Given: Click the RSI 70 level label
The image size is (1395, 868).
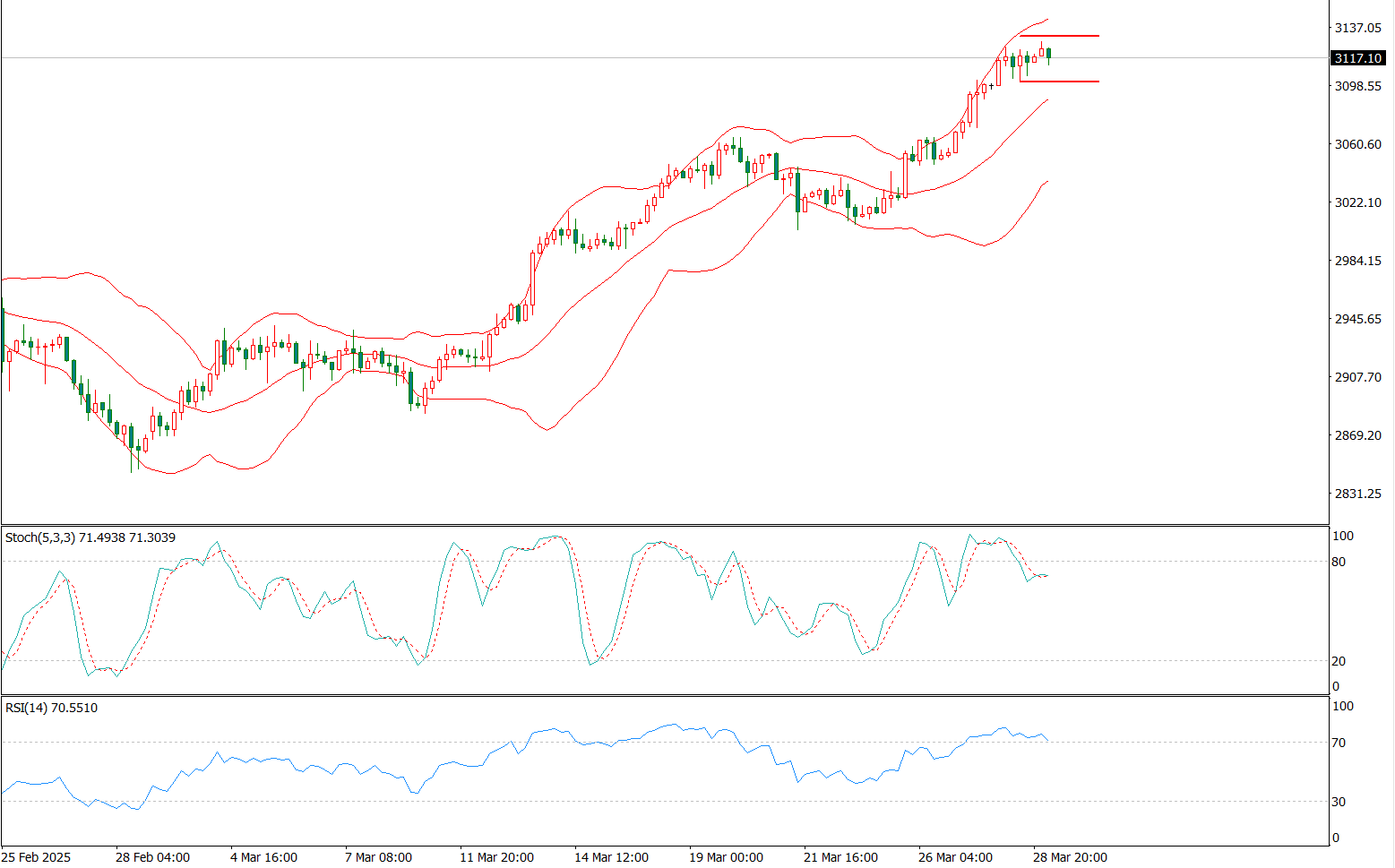Looking at the screenshot, I should [x=1339, y=743].
